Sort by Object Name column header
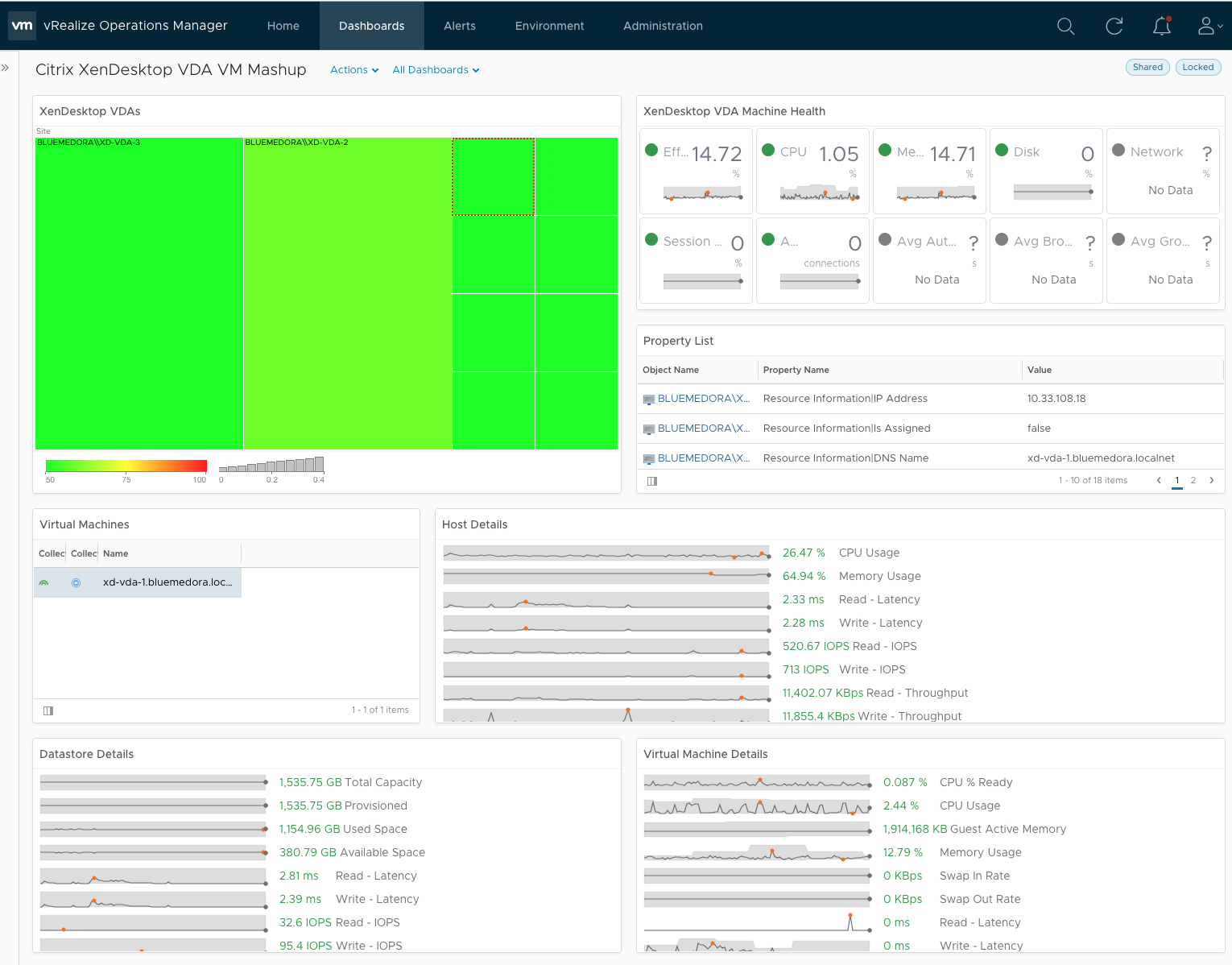Screen dimensions: 1232x965 671,370
